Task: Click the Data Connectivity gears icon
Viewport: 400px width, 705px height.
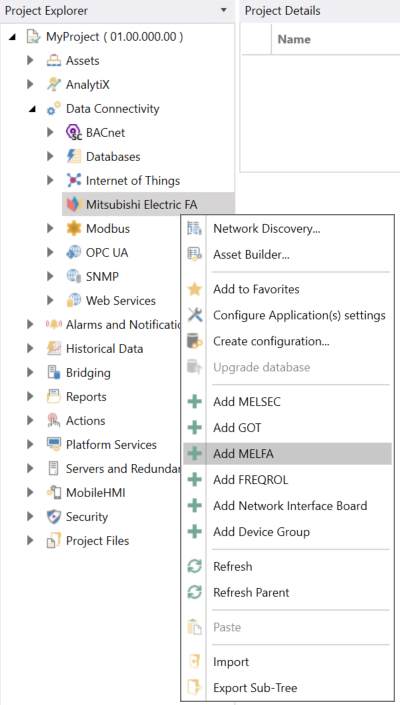Action: (x=54, y=108)
